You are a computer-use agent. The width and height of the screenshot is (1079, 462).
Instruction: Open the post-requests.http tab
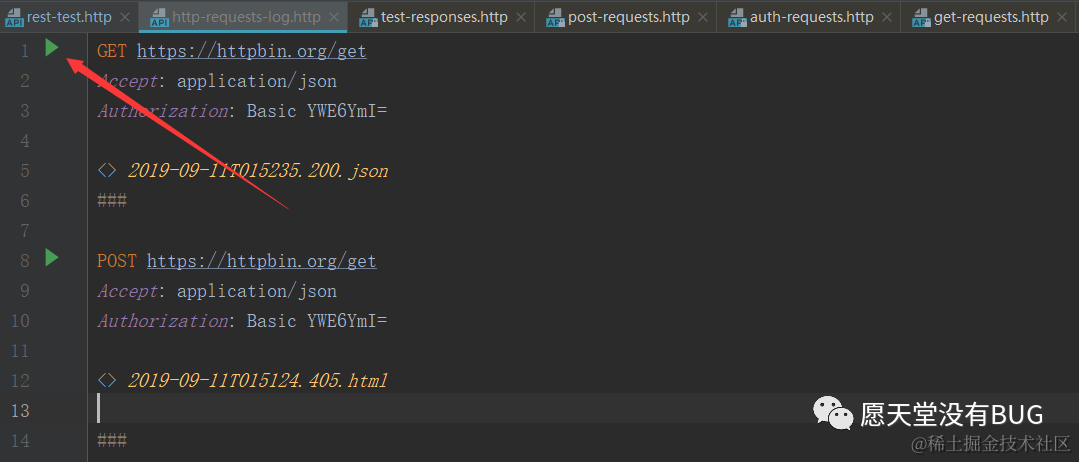tap(628, 17)
